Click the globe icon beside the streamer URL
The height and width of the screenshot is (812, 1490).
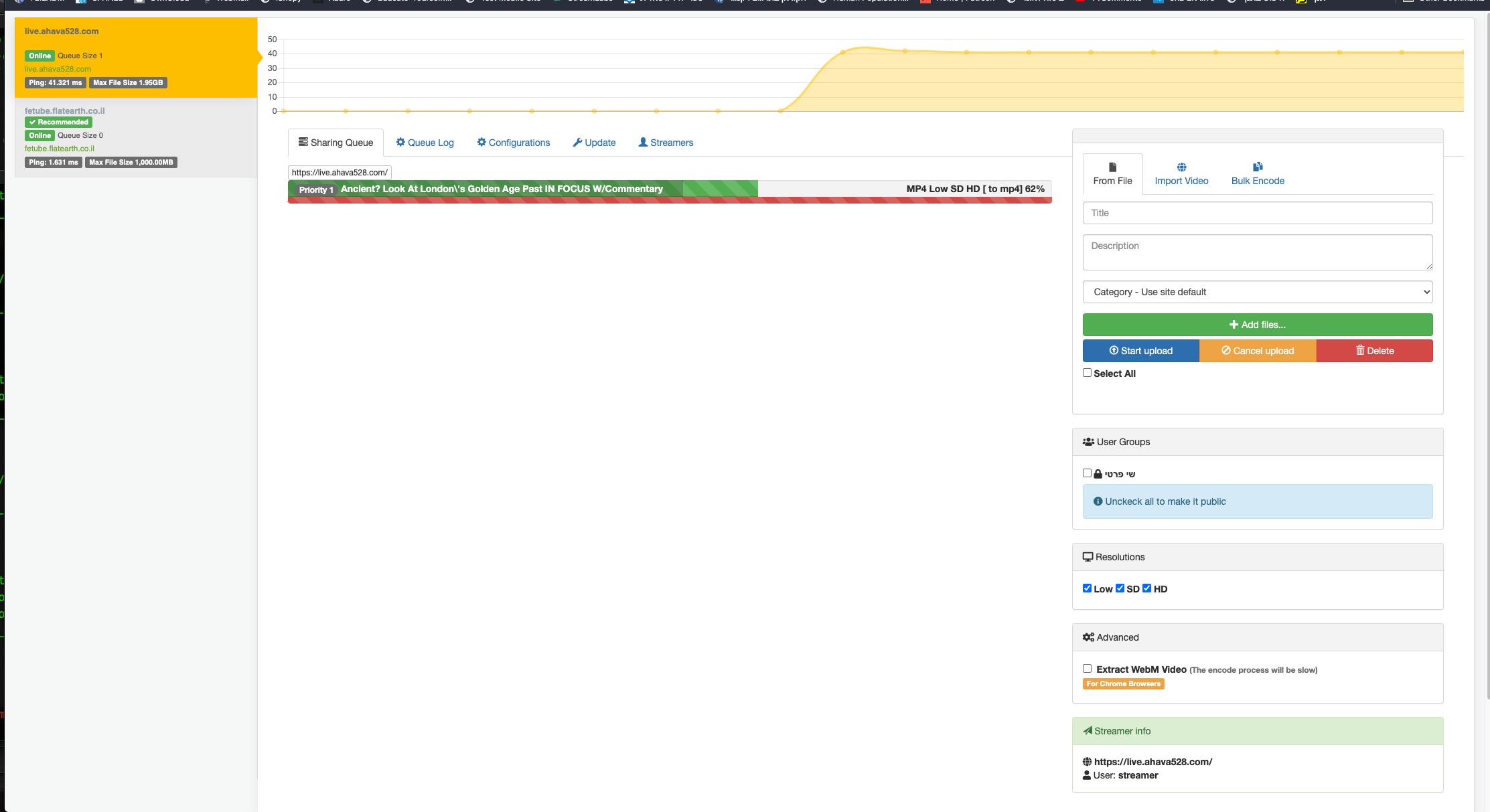(x=1087, y=762)
